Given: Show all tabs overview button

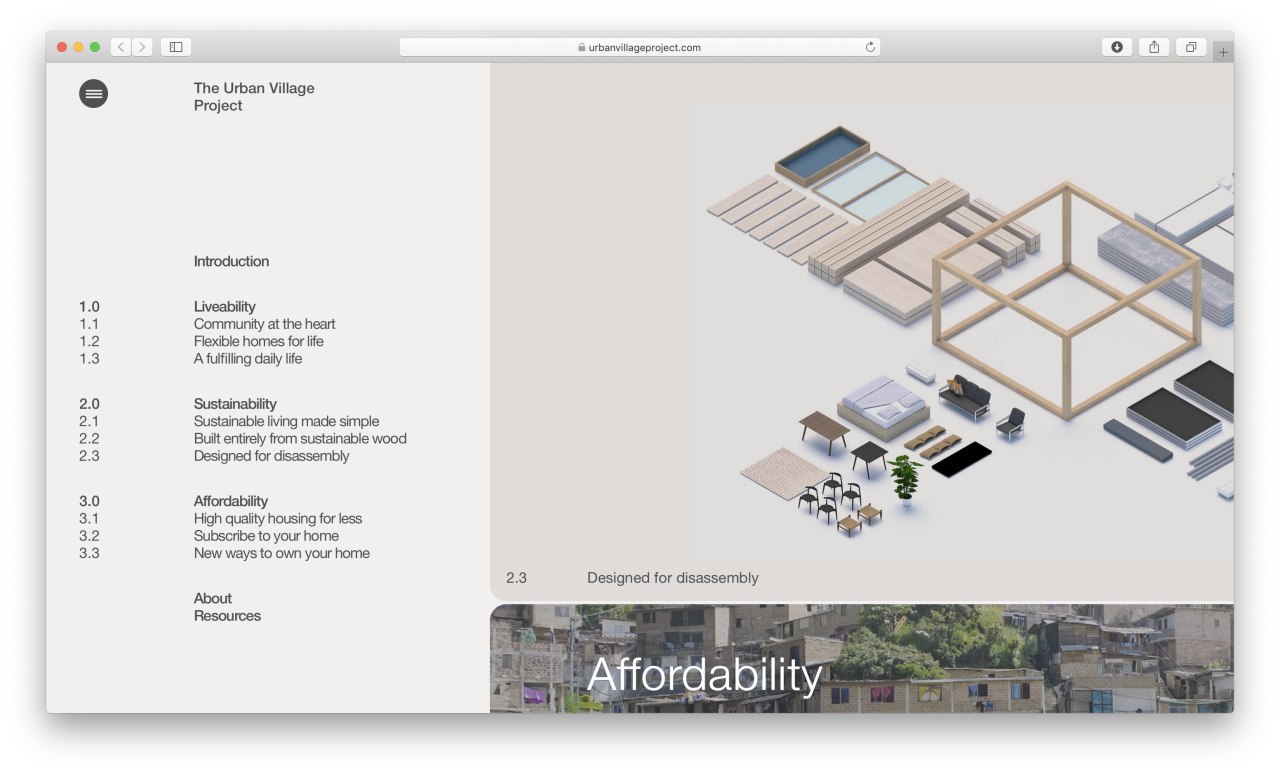Looking at the screenshot, I should (1191, 47).
